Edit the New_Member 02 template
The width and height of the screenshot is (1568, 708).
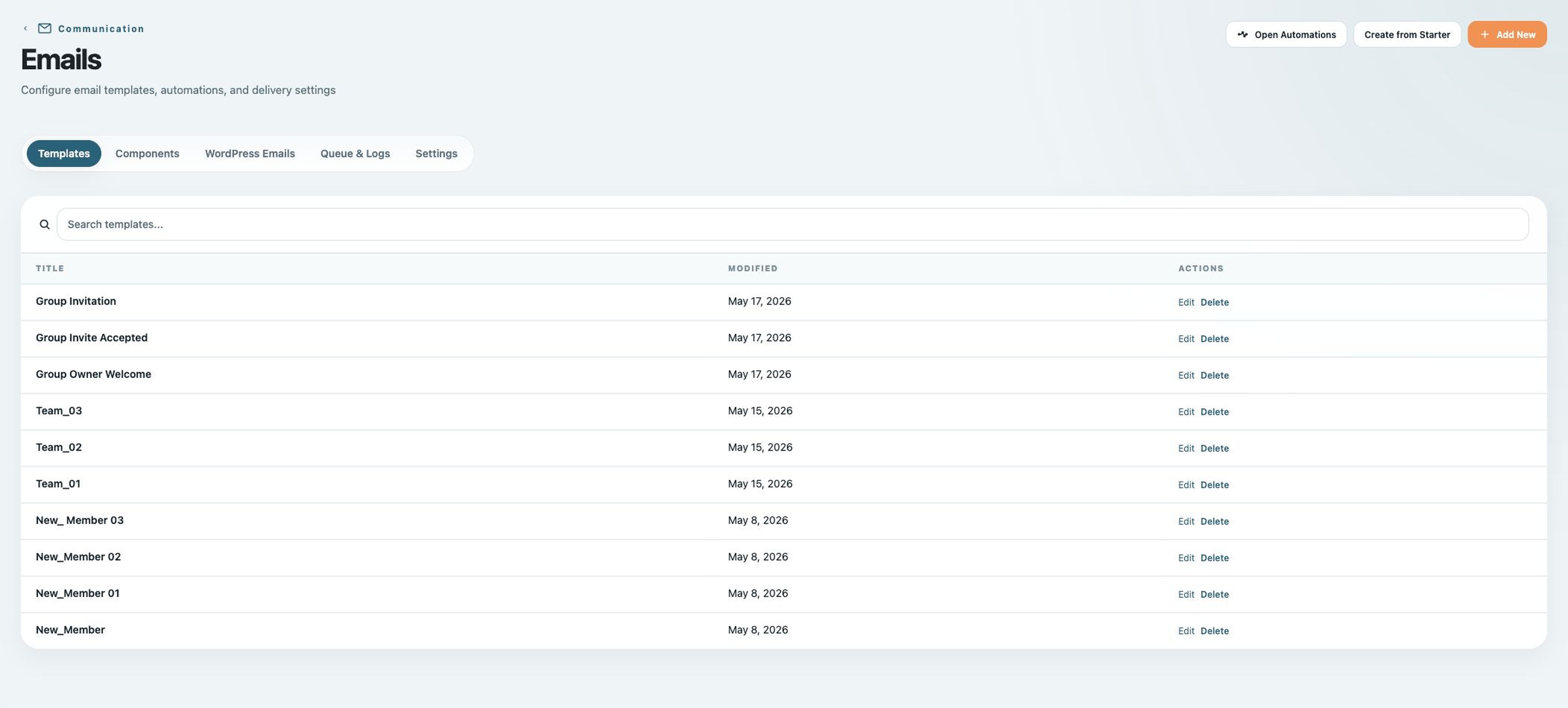1186,558
